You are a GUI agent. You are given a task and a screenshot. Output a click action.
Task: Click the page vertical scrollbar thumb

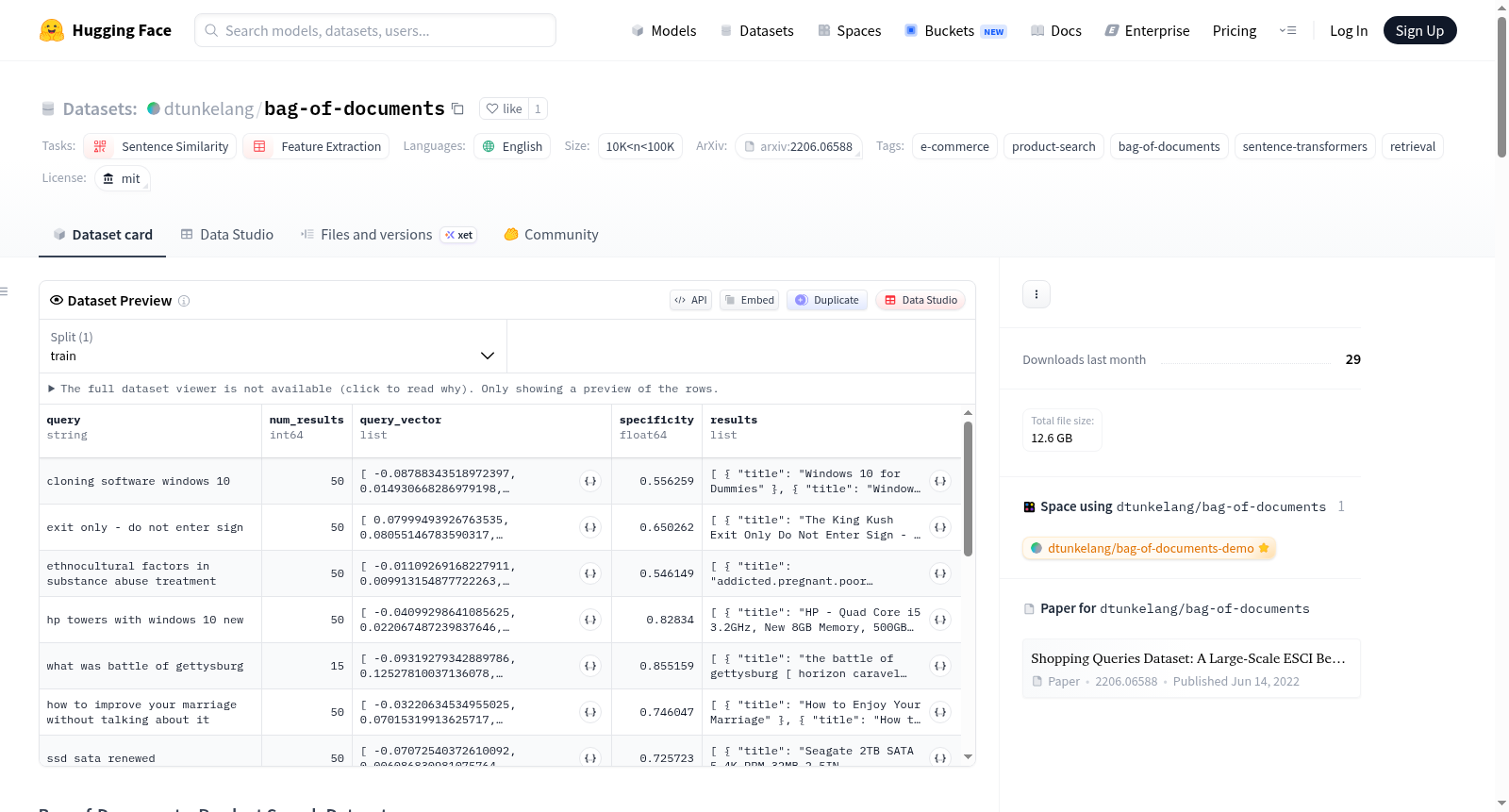pyautogui.click(x=1501, y=87)
